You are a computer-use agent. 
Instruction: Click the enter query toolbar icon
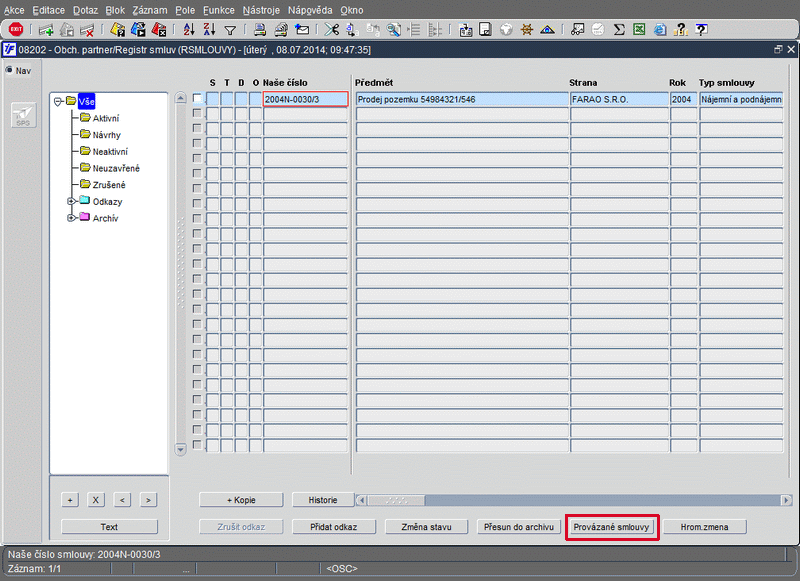pyautogui.click(x=118, y=30)
